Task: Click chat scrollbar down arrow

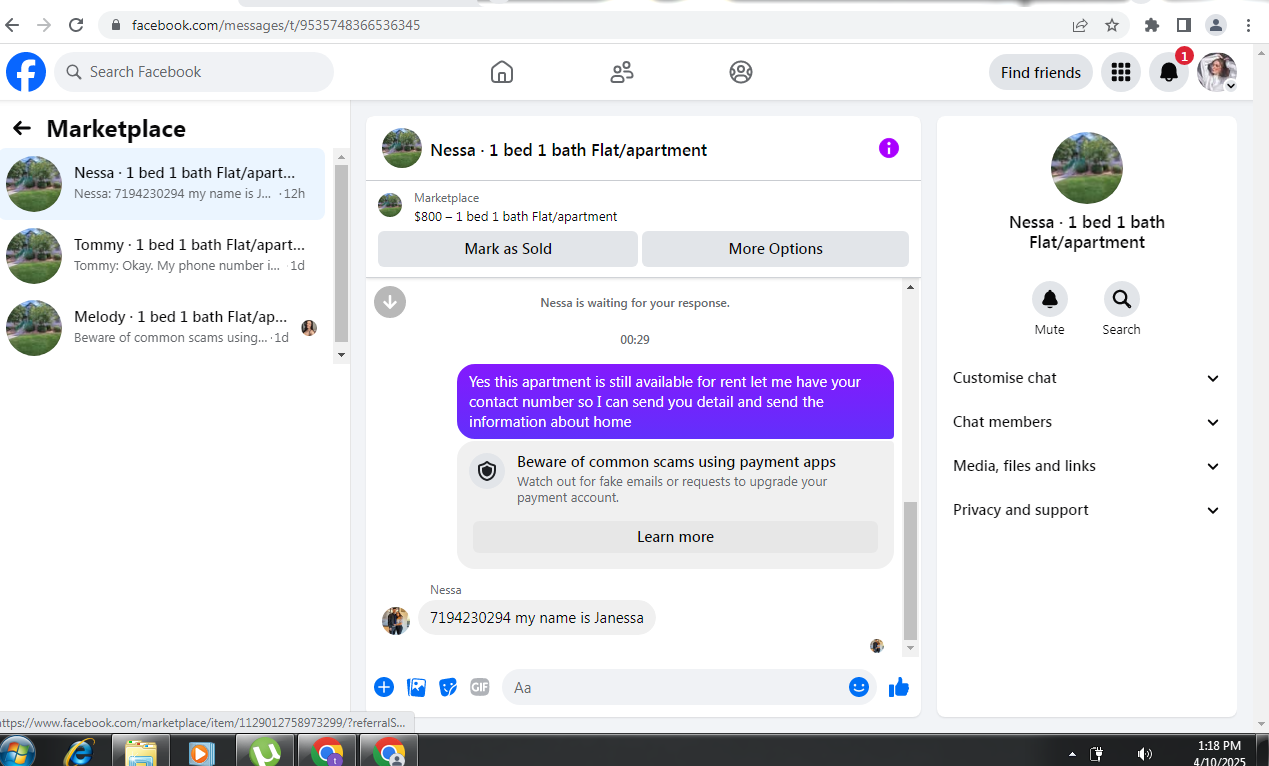Action: pyautogui.click(x=910, y=649)
